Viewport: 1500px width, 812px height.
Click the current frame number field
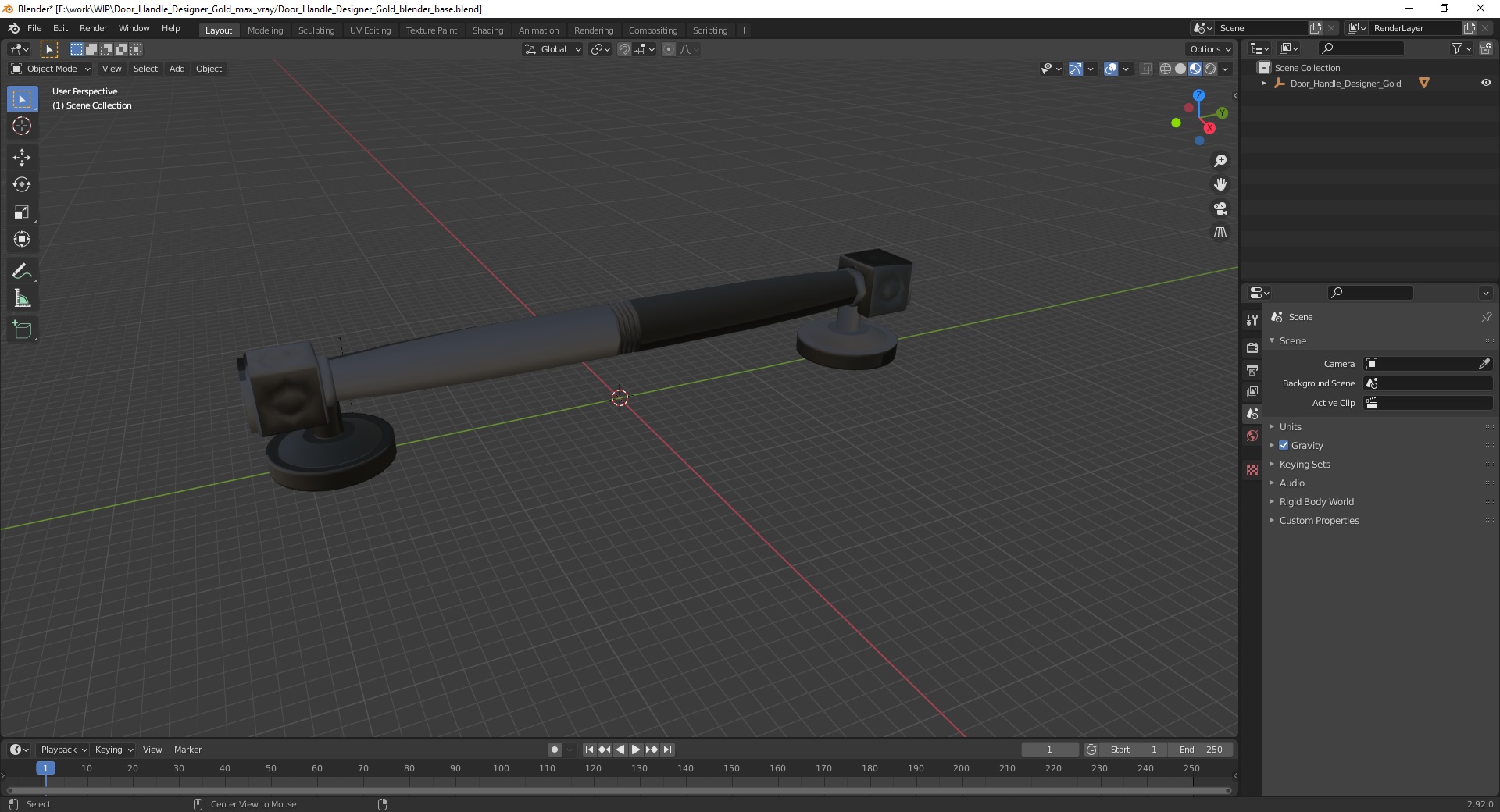1049,750
